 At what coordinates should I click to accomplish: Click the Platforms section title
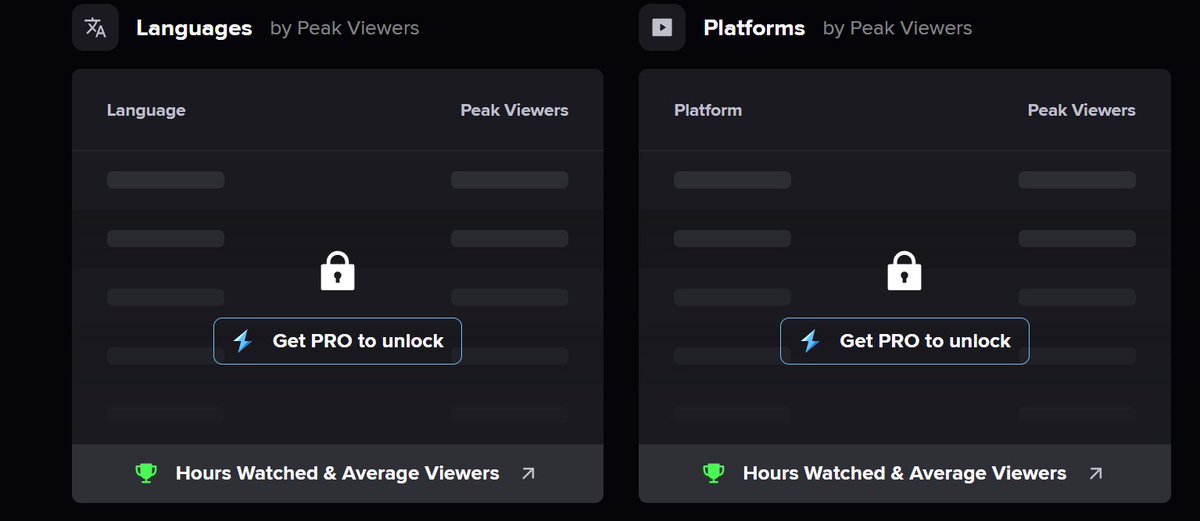[x=754, y=28]
